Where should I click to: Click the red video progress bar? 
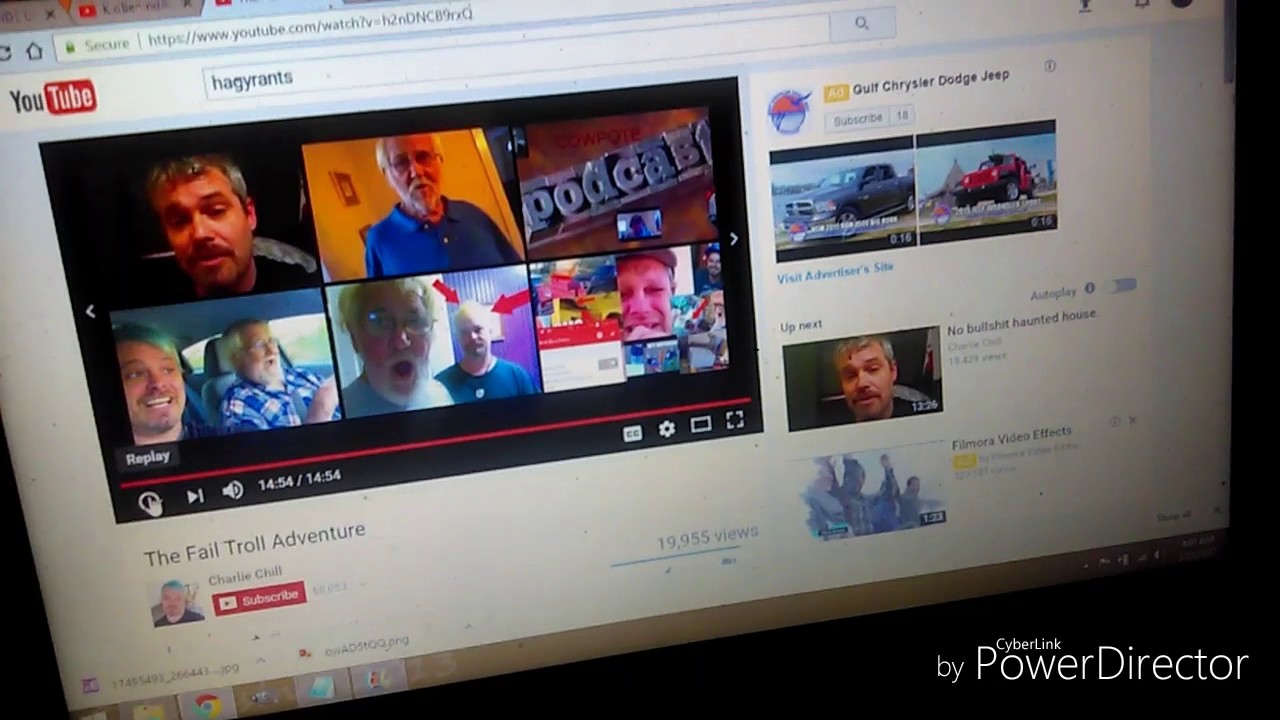[x=435, y=441]
